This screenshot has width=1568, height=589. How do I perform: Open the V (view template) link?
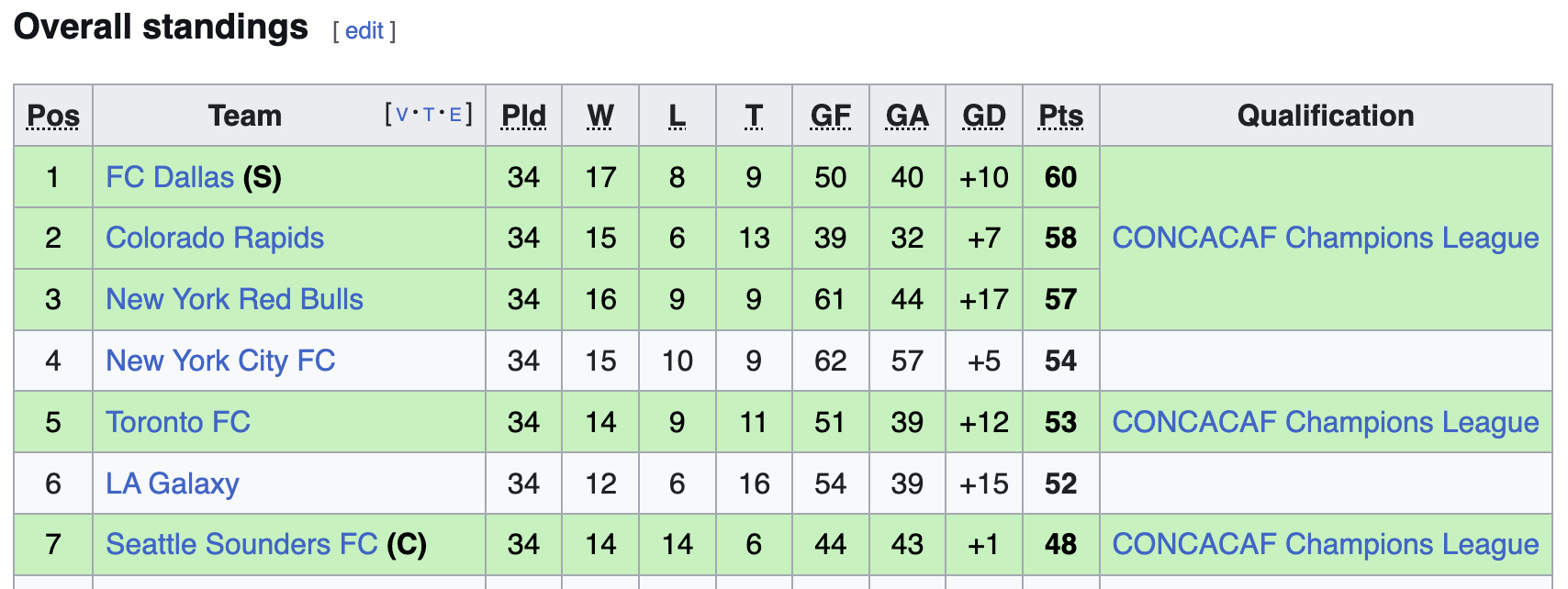pyautogui.click(x=401, y=115)
